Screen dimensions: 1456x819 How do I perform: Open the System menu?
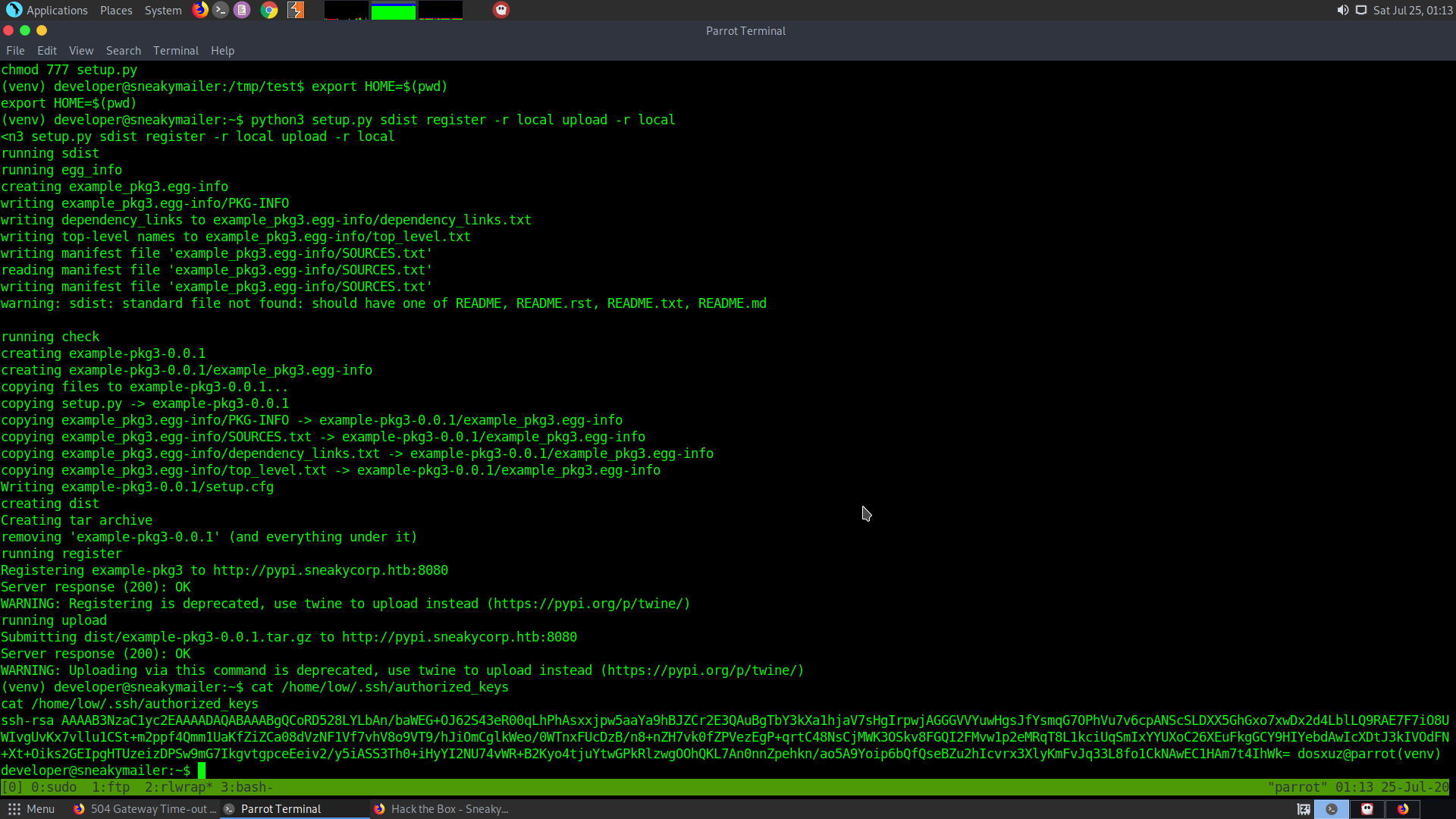pos(163,10)
